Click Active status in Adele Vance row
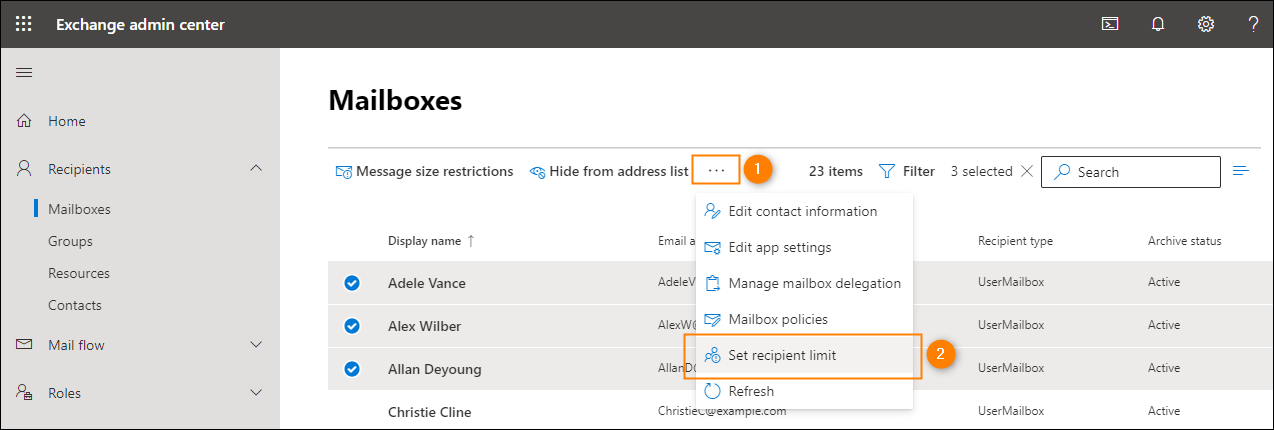 [x=1164, y=282]
